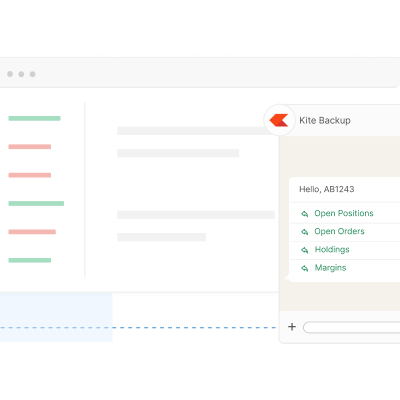
Task: Click the first gray window dot
Action: tap(10, 74)
